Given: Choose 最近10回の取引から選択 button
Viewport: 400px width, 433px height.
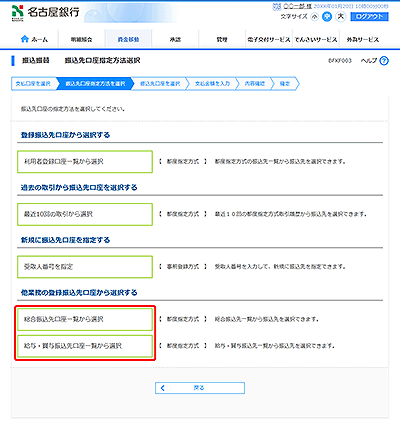Looking at the screenshot, I should (85, 214).
